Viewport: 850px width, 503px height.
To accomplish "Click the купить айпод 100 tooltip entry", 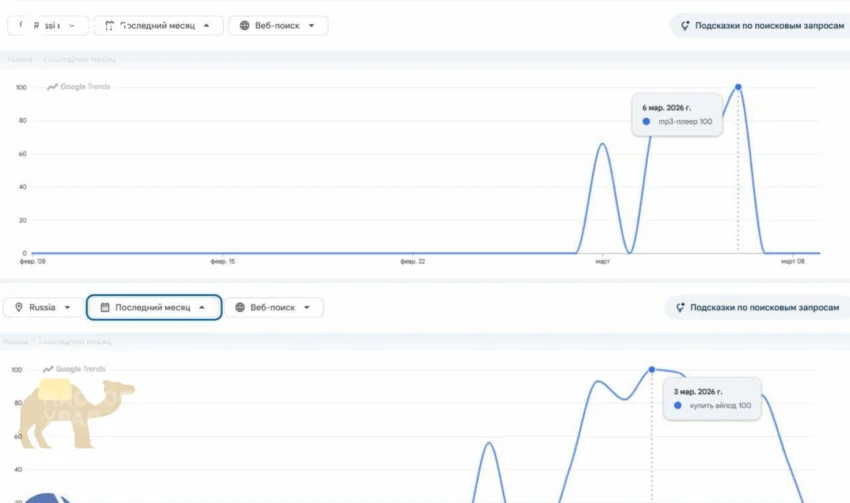I will click(713, 405).
